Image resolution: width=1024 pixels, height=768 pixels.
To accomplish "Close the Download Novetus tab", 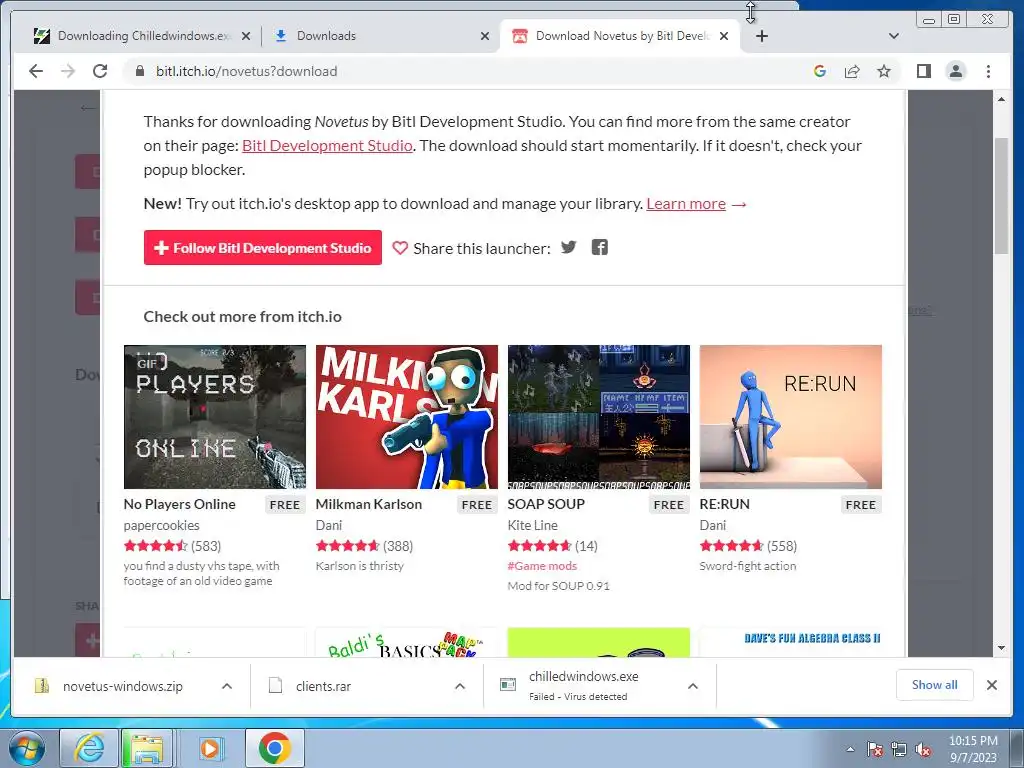I will point(724,36).
